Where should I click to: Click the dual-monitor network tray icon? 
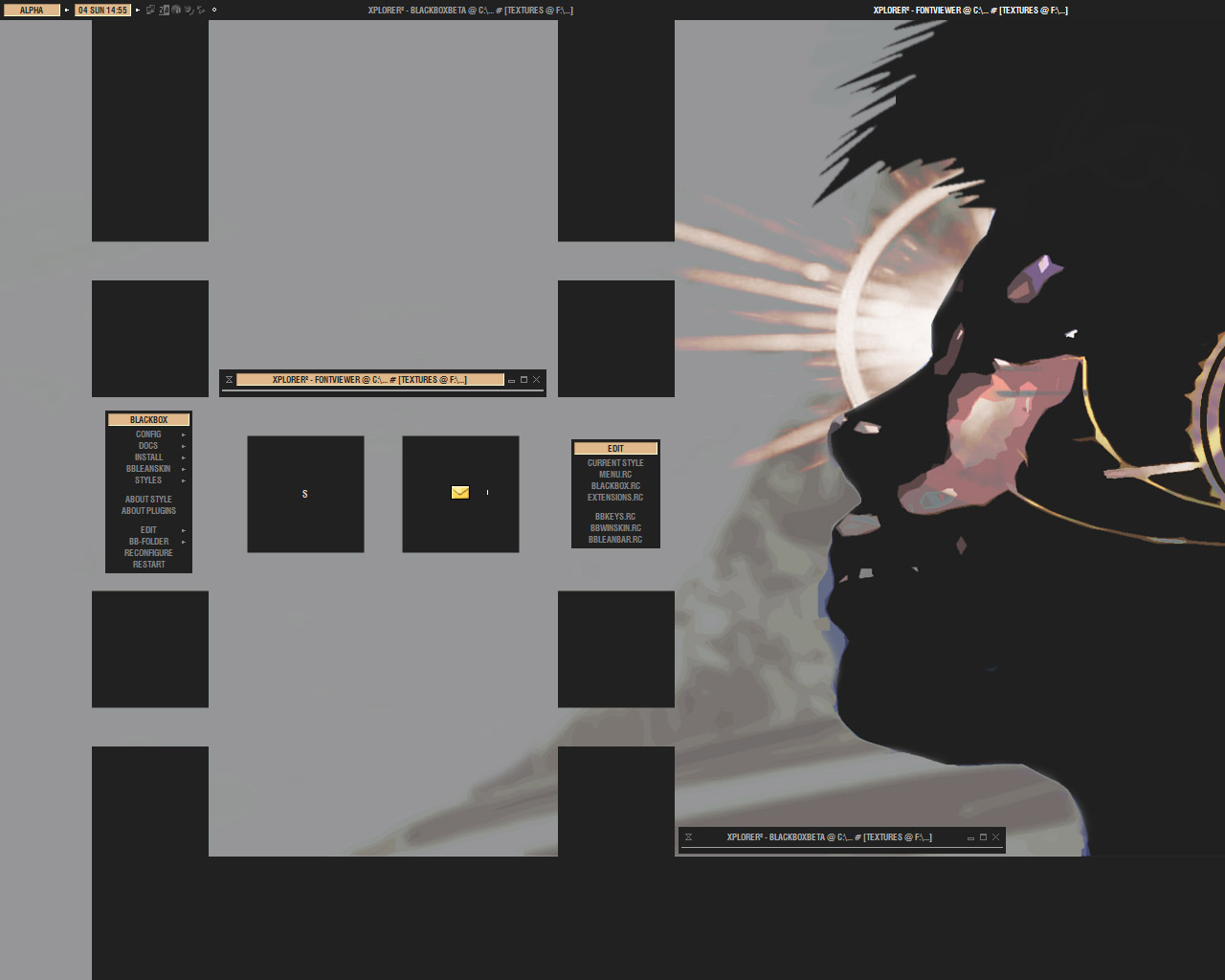click(150, 10)
